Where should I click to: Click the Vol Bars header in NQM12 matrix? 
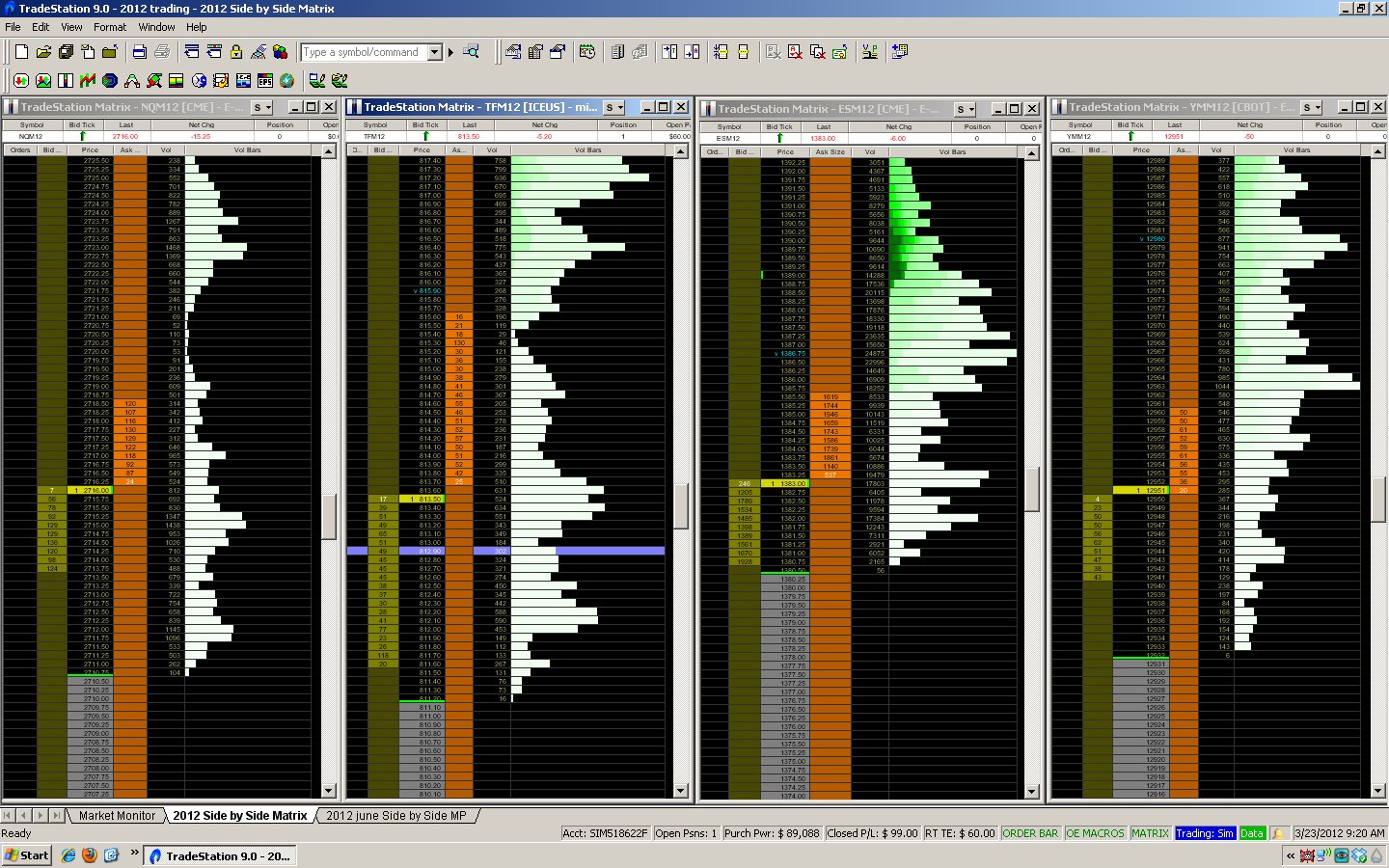click(247, 150)
